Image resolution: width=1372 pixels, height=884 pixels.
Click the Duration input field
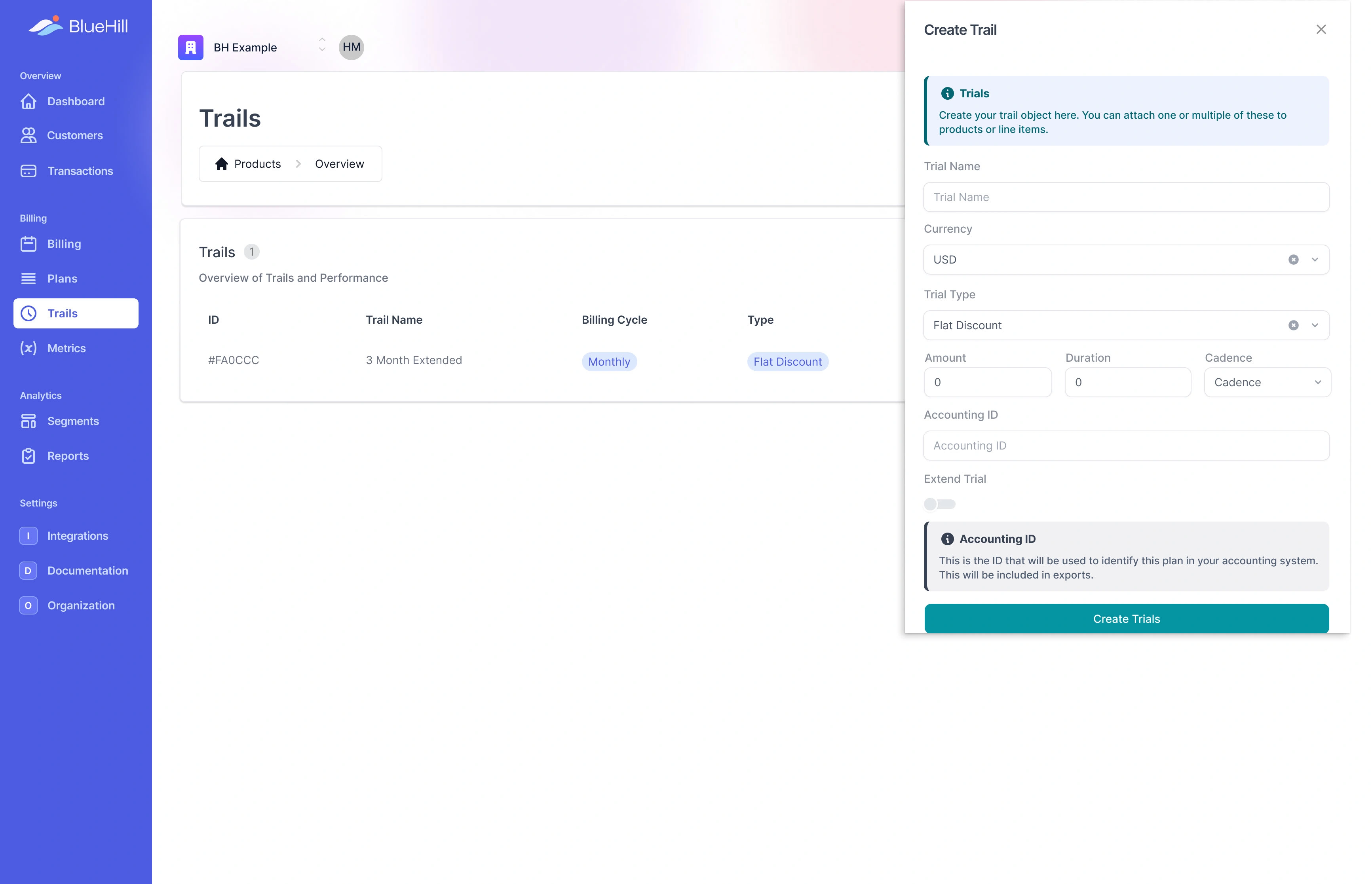pos(1127,382)
